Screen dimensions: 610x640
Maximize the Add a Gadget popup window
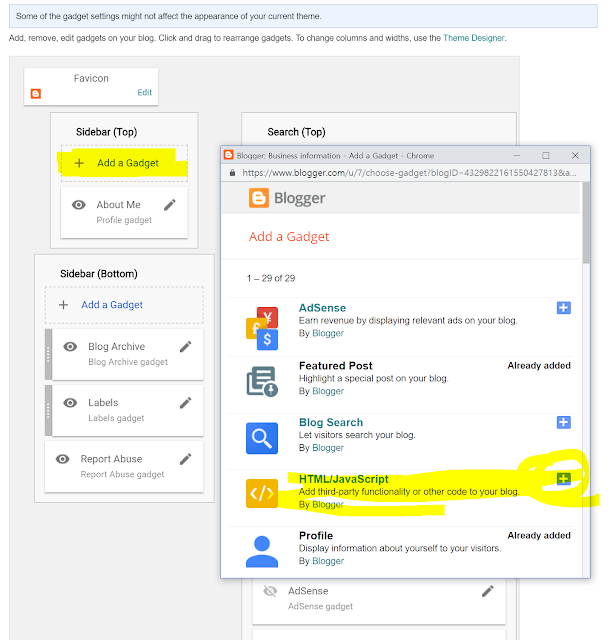tap(545, 156)
